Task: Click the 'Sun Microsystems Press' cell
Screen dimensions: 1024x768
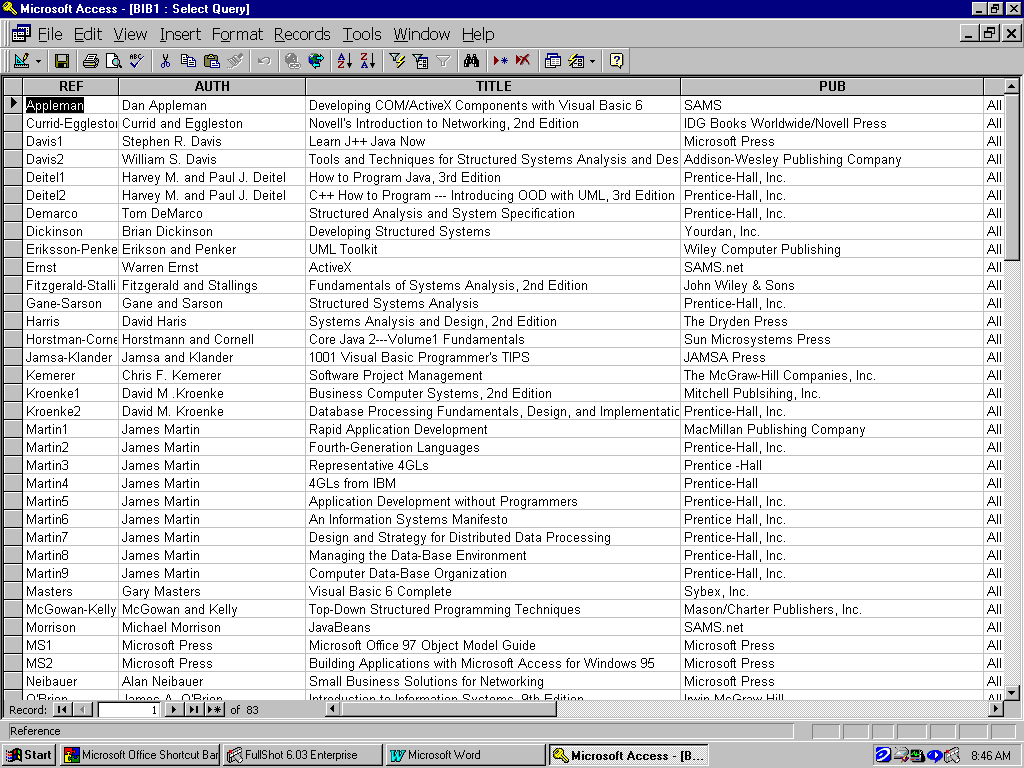Action: pyautogui.click(x=831, y=340)
